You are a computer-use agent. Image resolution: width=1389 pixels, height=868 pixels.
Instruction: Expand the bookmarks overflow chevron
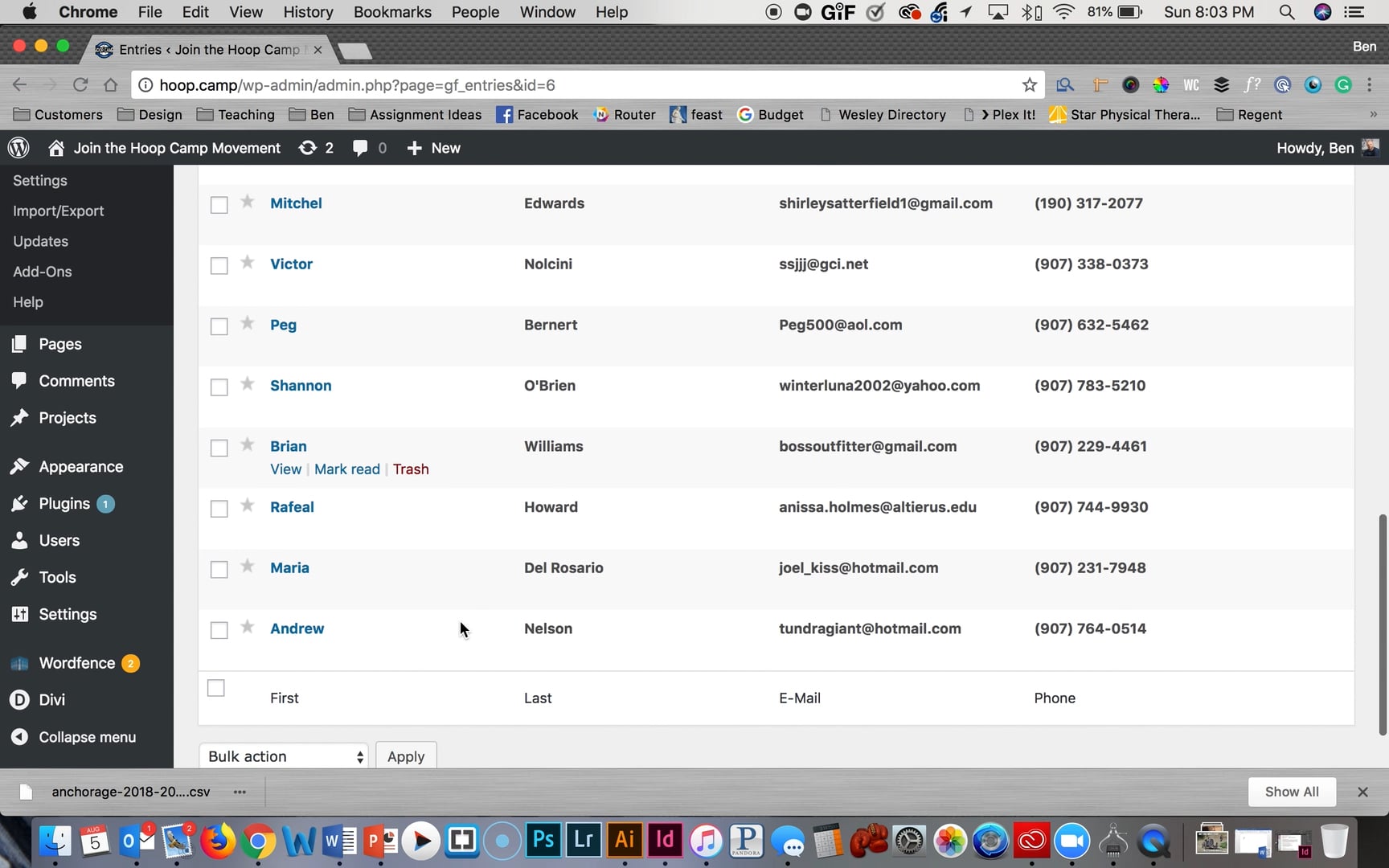pos(1373,115)
